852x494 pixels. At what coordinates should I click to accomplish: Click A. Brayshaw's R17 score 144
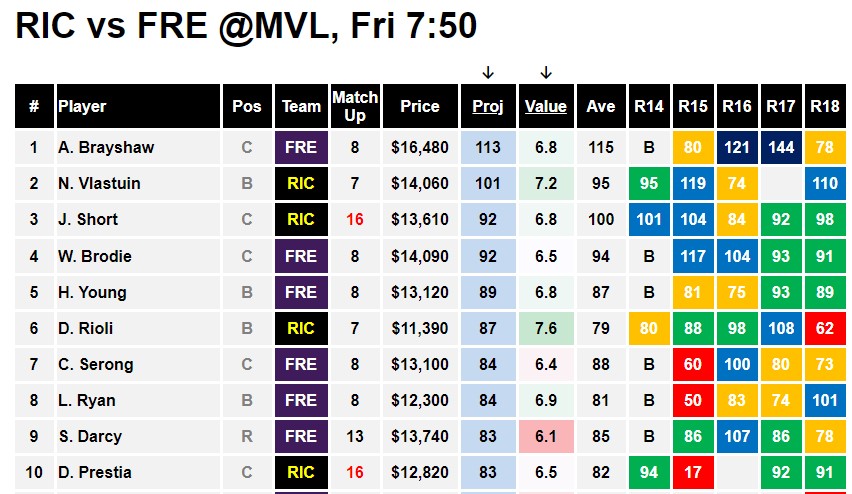781,147
